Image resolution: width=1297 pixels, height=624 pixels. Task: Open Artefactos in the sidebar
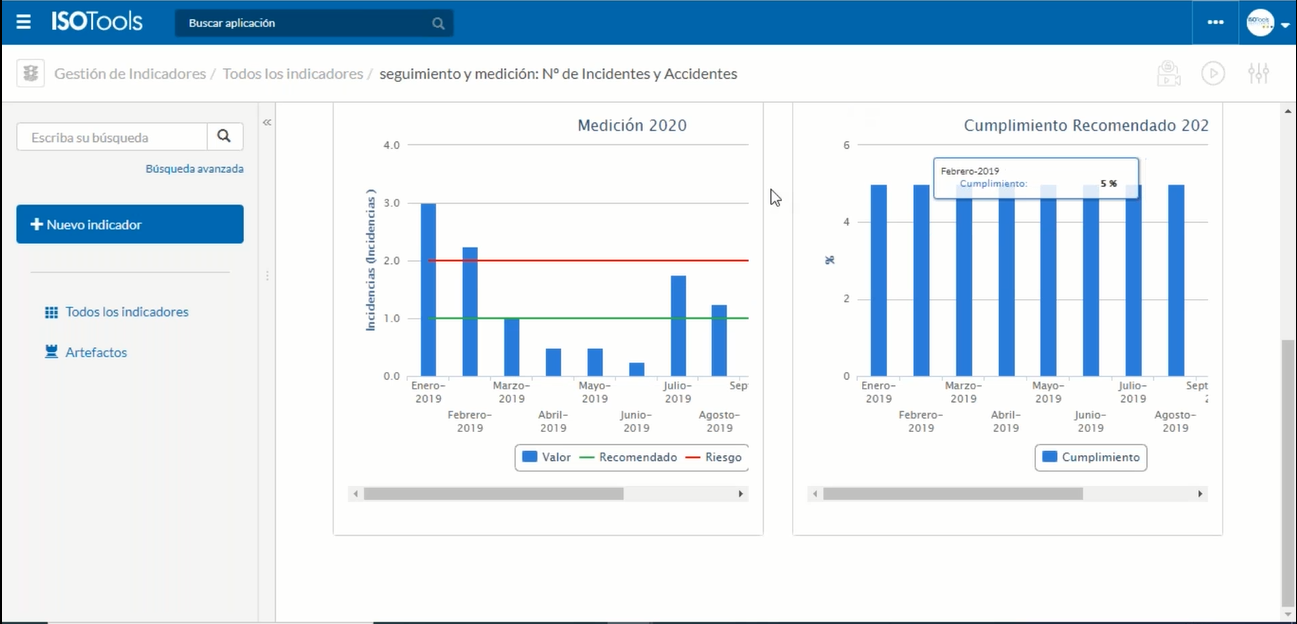[x=96, y=352]
